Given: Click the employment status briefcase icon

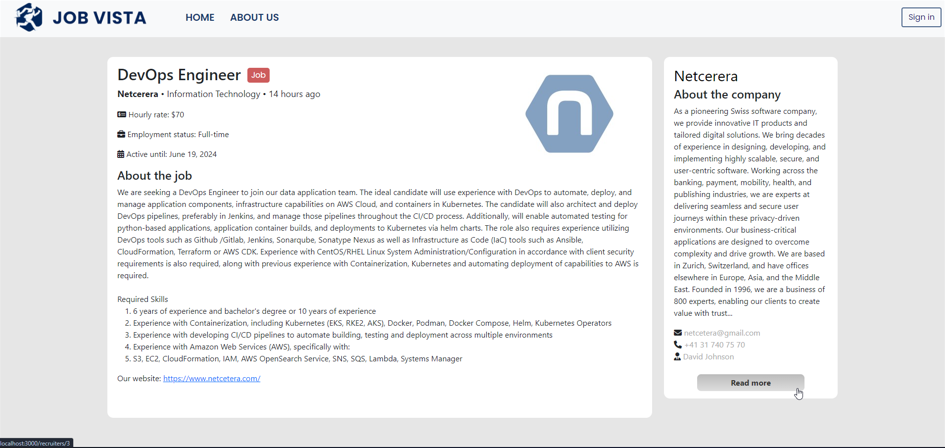Looking at the screenshot, I should (x=121, y=134).
